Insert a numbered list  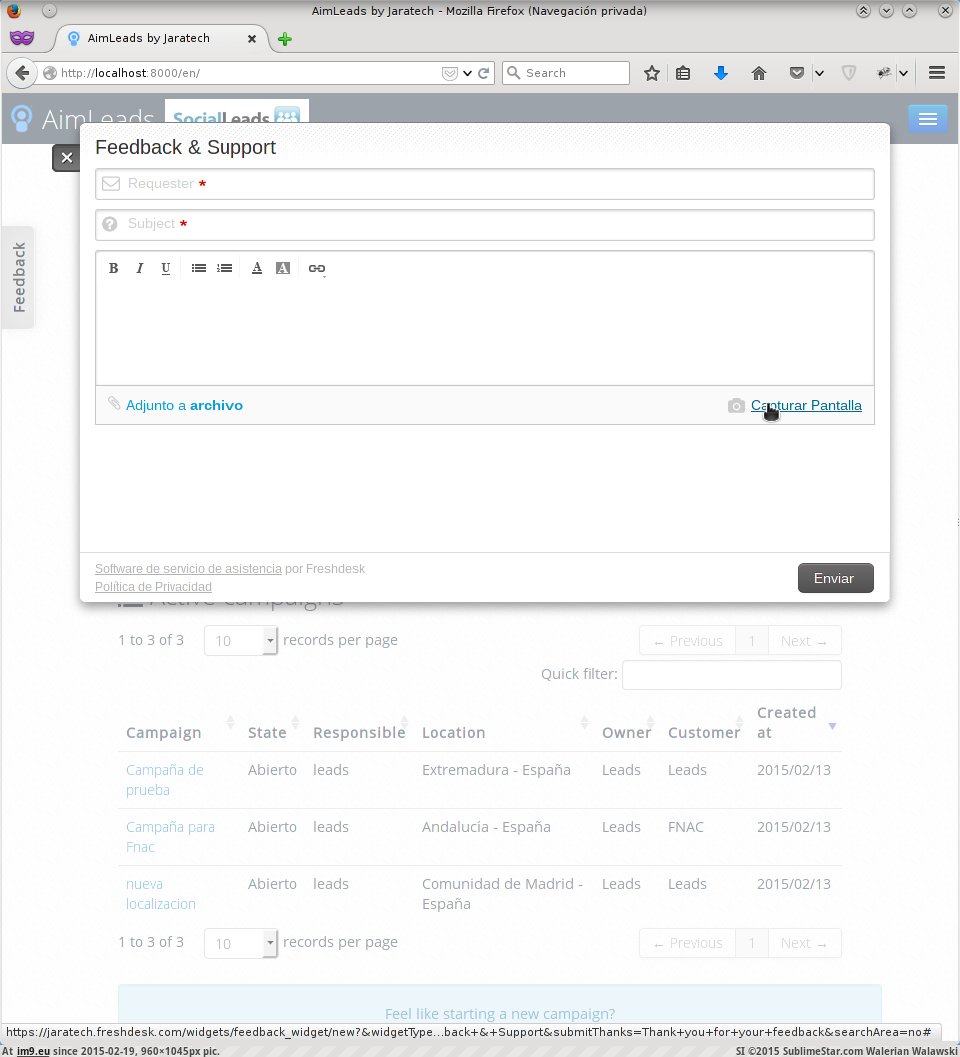click(225, 268)
